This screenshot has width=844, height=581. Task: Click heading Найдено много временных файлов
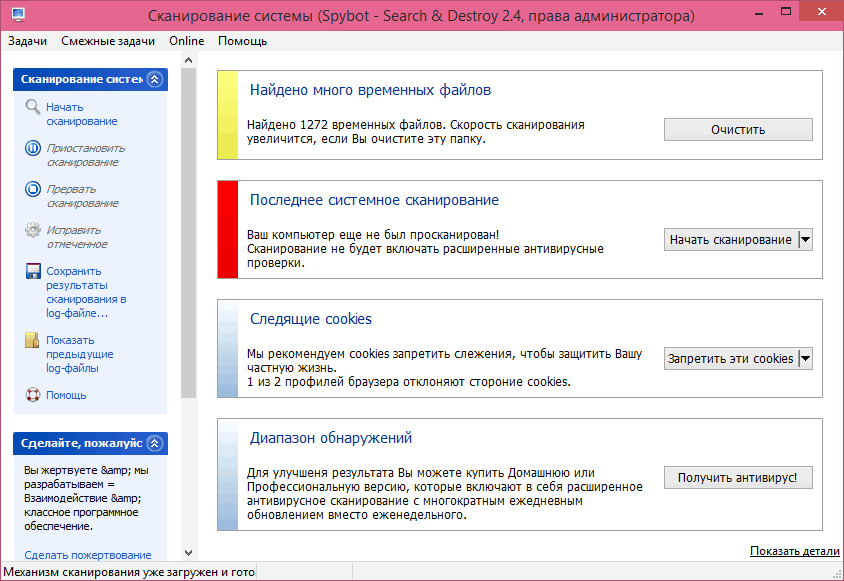370,90
